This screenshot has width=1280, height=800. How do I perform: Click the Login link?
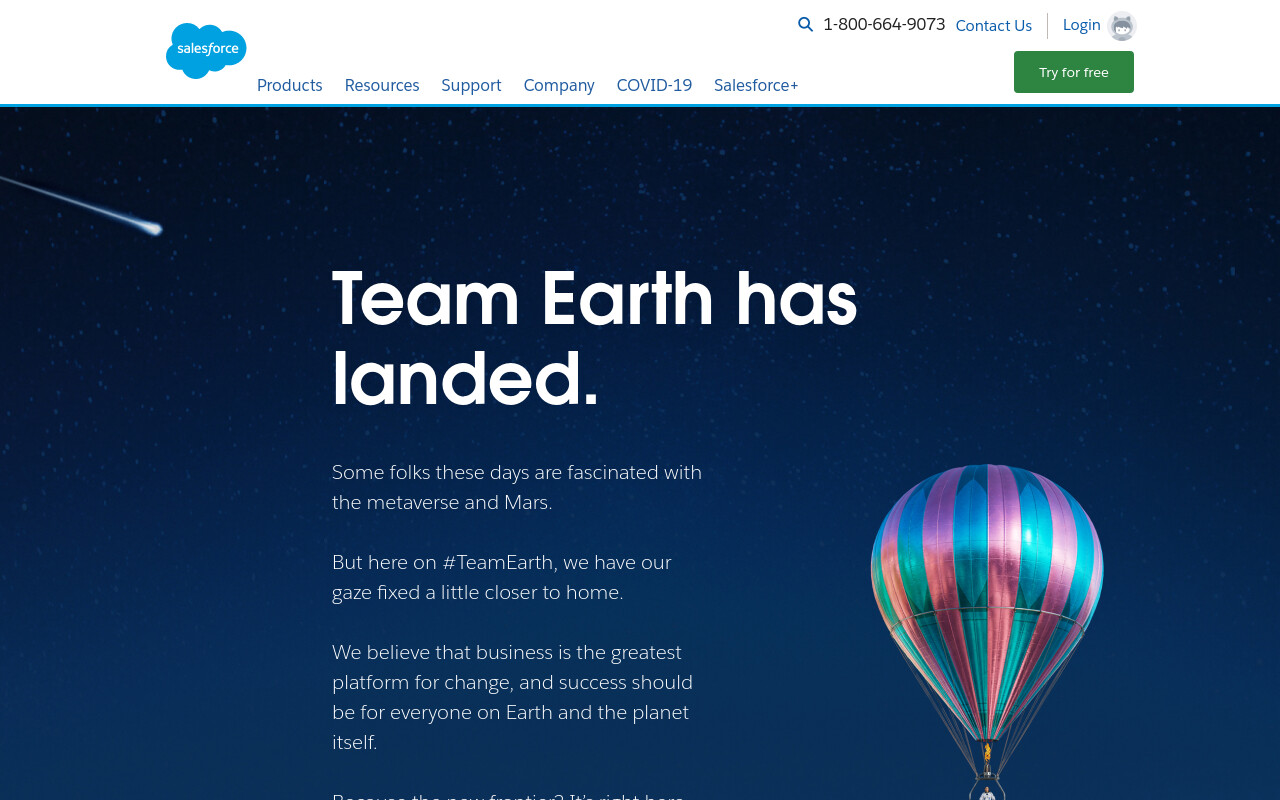pos(1082,25)
